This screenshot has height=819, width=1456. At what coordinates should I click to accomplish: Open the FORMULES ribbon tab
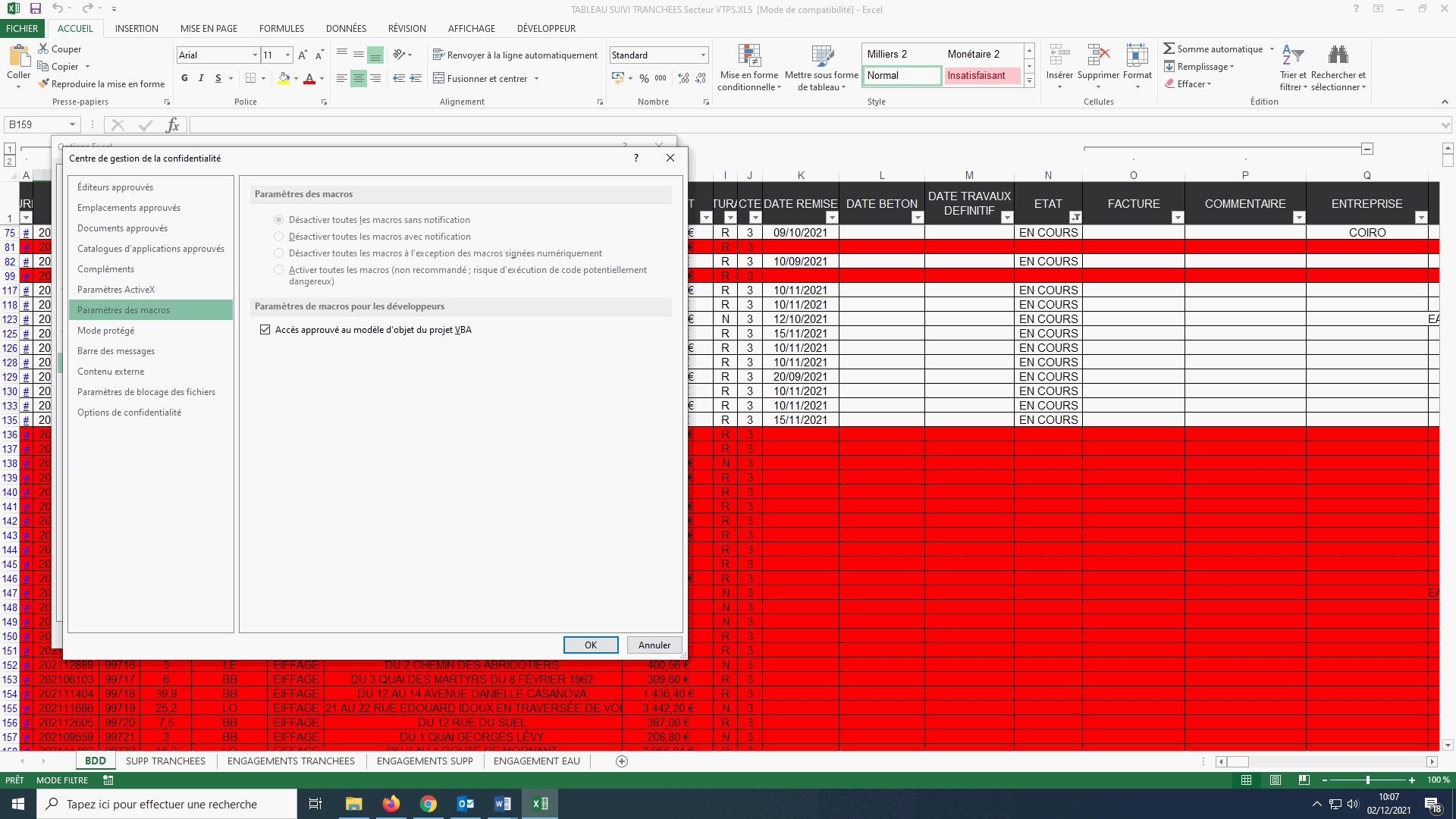tap(281, 28)
